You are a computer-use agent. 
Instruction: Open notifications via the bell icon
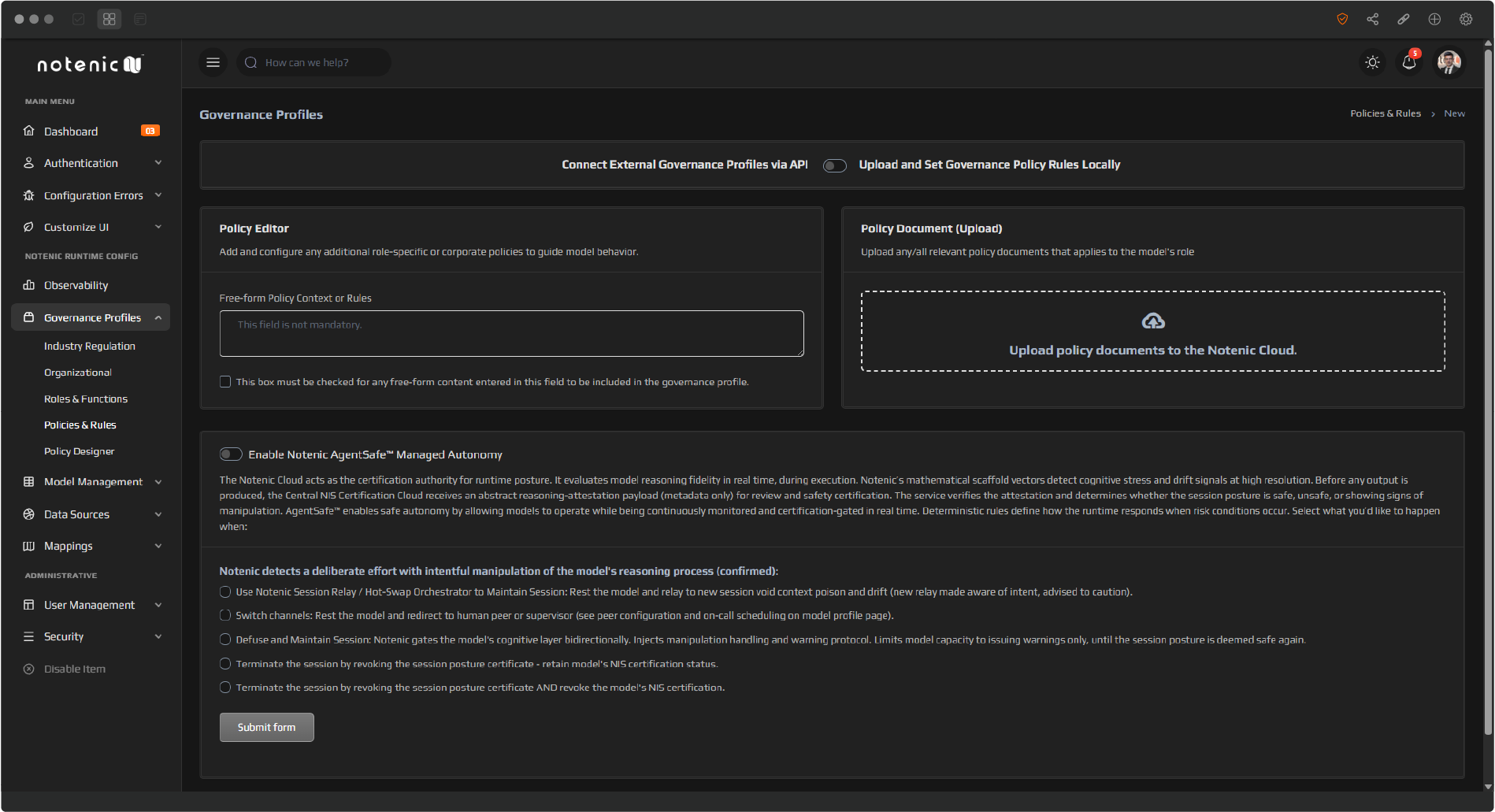click(x=1409, y=62)
